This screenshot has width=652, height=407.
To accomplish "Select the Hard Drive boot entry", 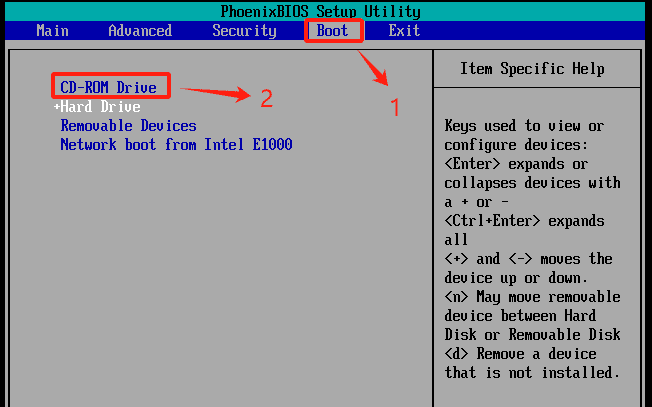I will click(x=100, y=107).
